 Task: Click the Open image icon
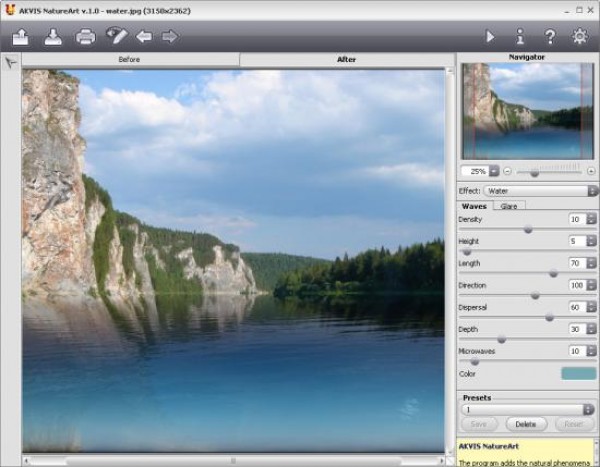21,37
